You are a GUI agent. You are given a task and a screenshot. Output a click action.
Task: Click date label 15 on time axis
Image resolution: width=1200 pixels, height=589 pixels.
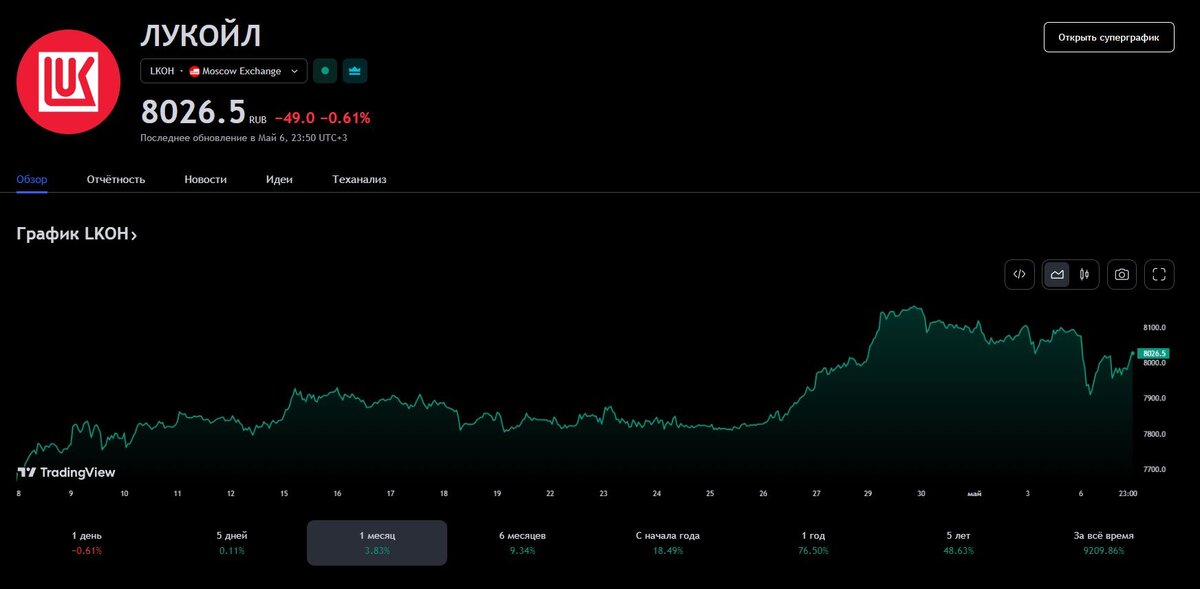(x=284, y=493)
